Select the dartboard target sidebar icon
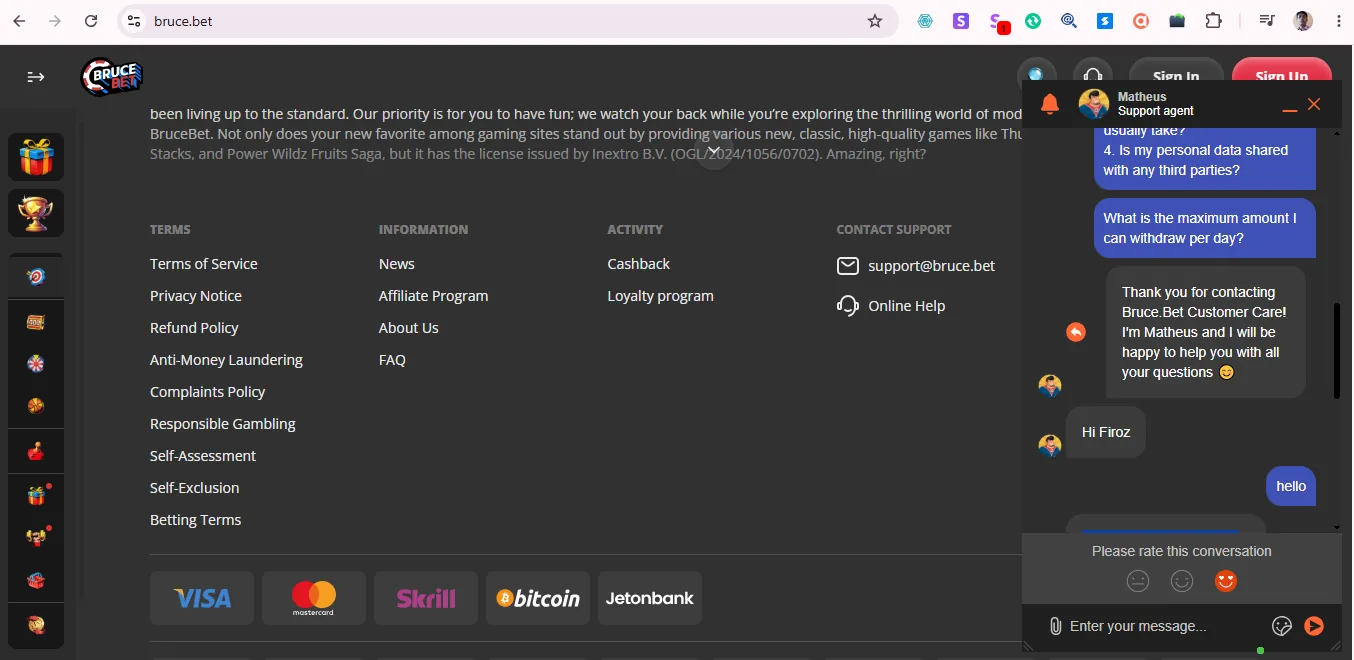The width and height of the screenshot is (1354, 660). [x=36, y=276]
